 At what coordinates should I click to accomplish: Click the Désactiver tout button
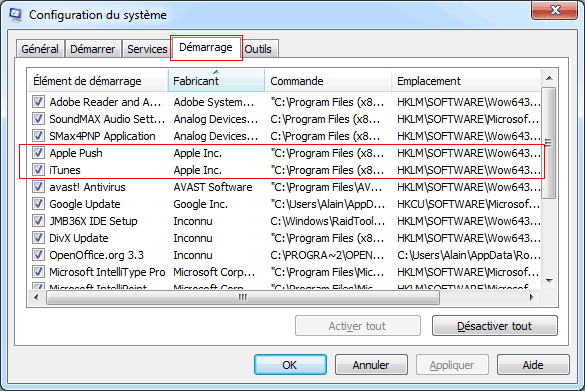495,326
